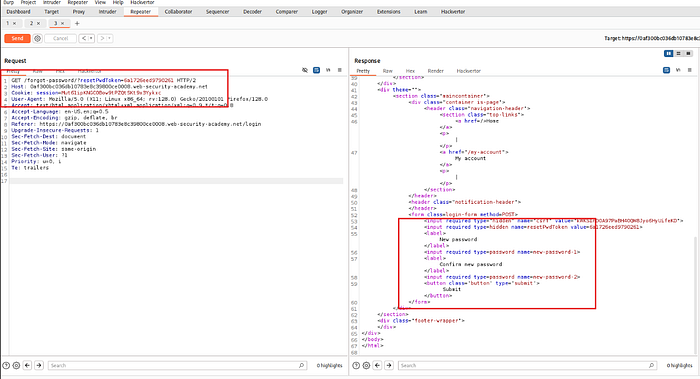
Task: Switch to Repeater tab 2
Action: 31,23
